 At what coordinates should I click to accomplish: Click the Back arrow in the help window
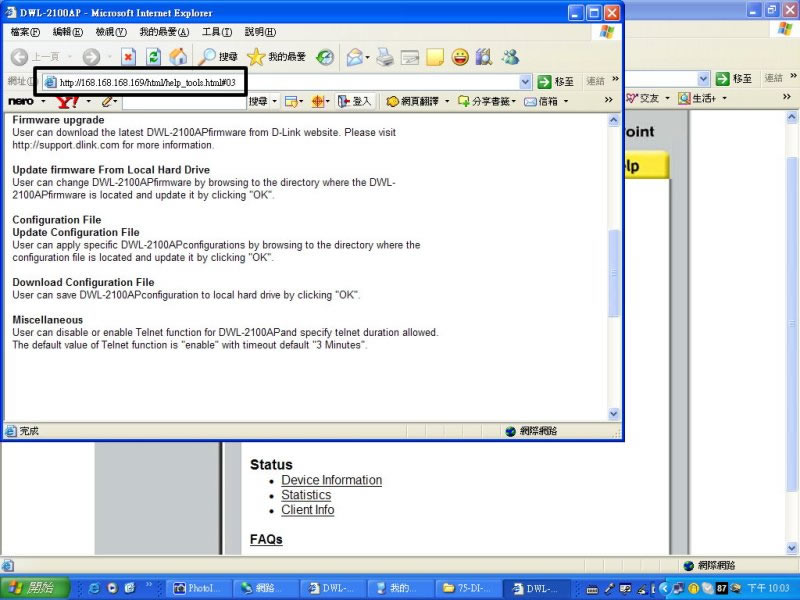coord(19,57)
